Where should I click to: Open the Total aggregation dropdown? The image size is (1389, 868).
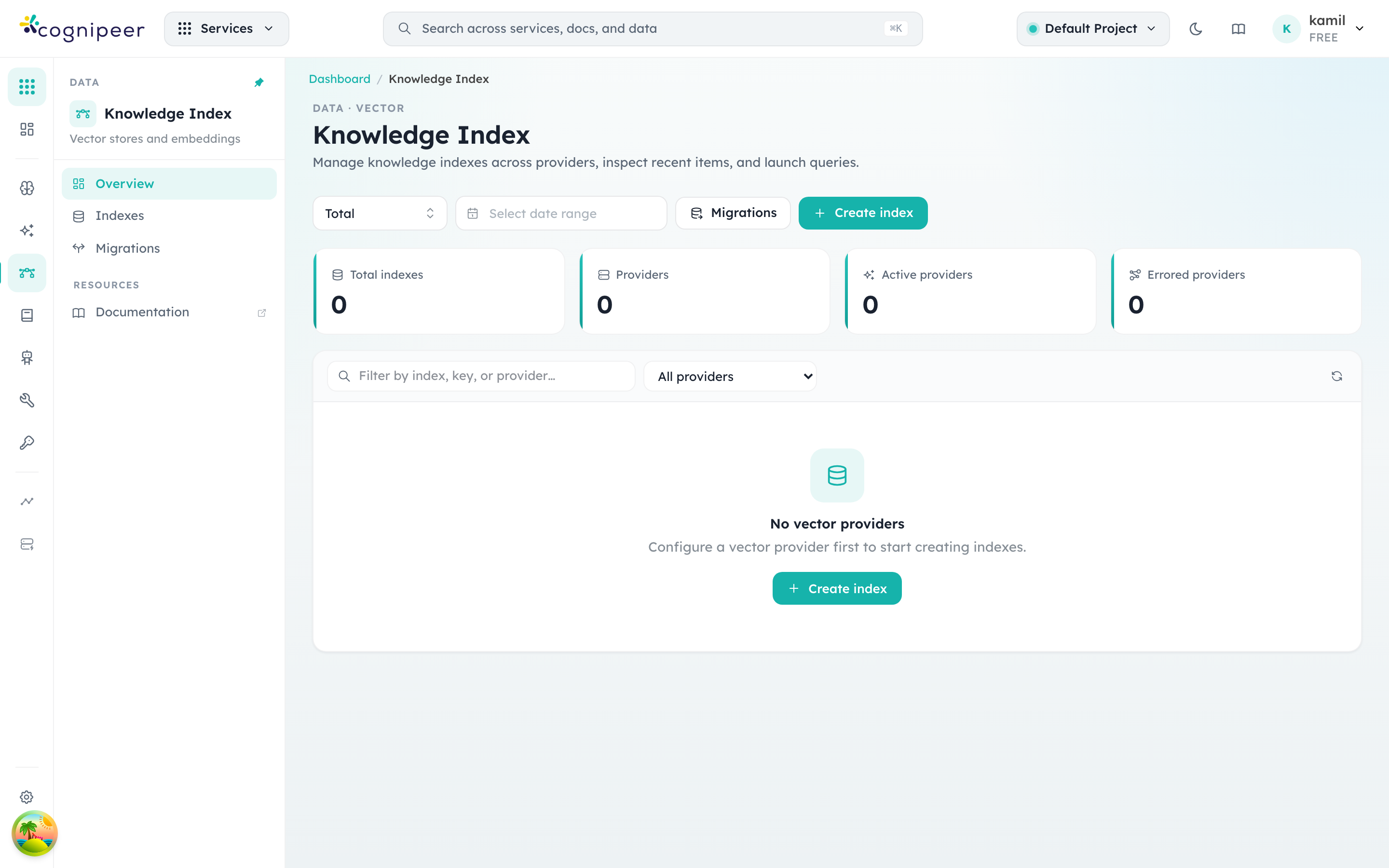pyautogui.click(x=380, y=214)
